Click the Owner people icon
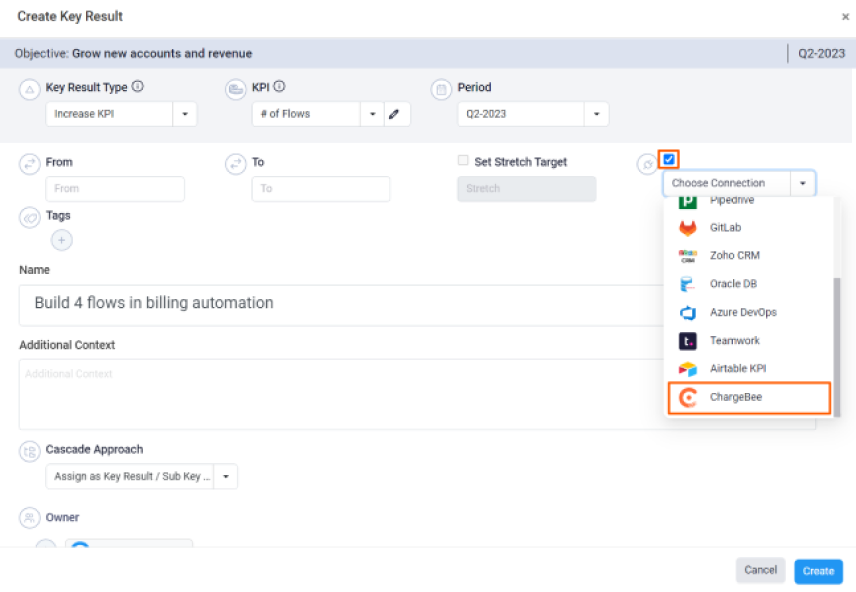 [x=29, y=518]
